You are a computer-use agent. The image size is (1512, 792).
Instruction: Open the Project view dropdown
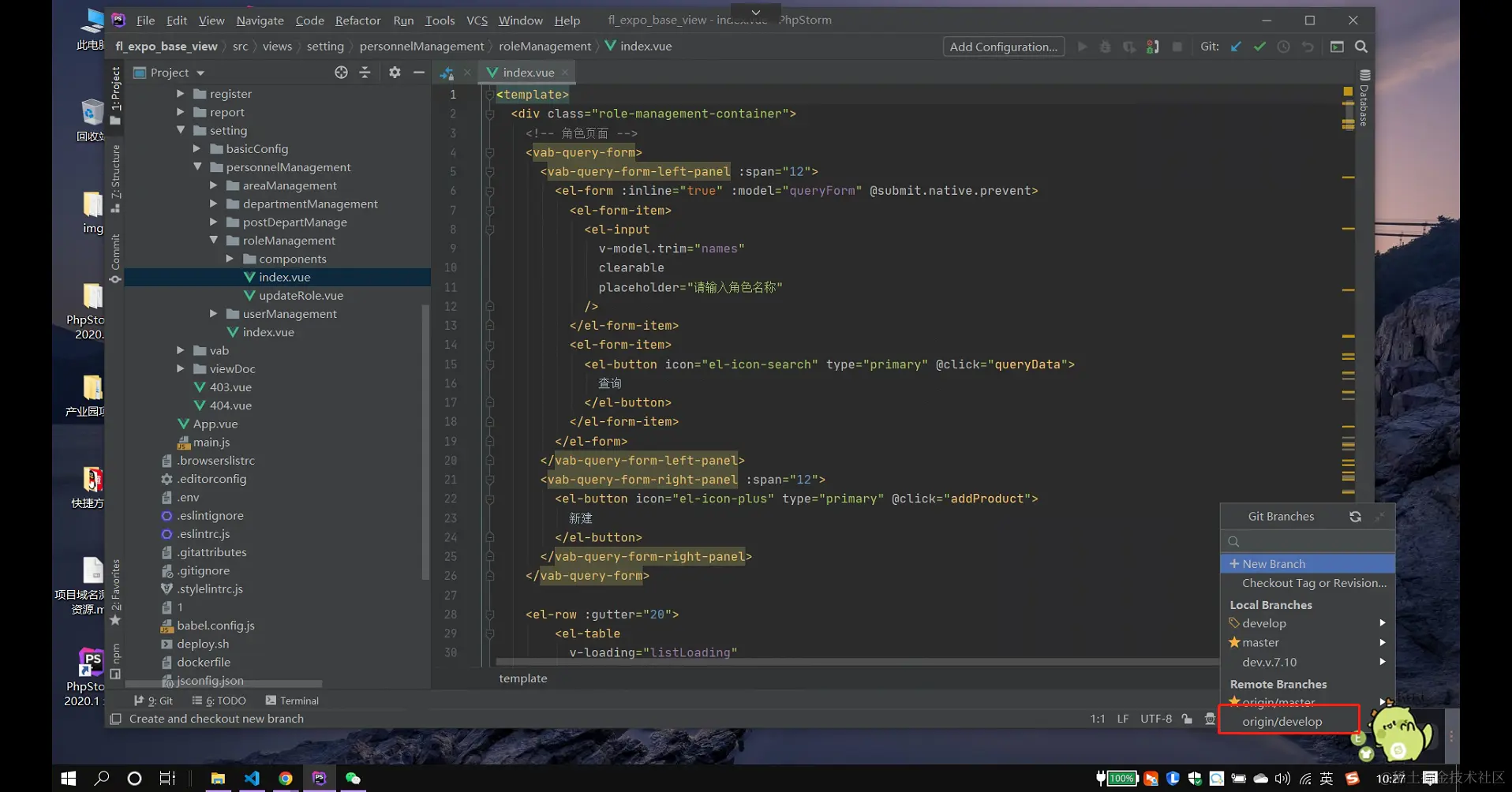pos(200,73)
